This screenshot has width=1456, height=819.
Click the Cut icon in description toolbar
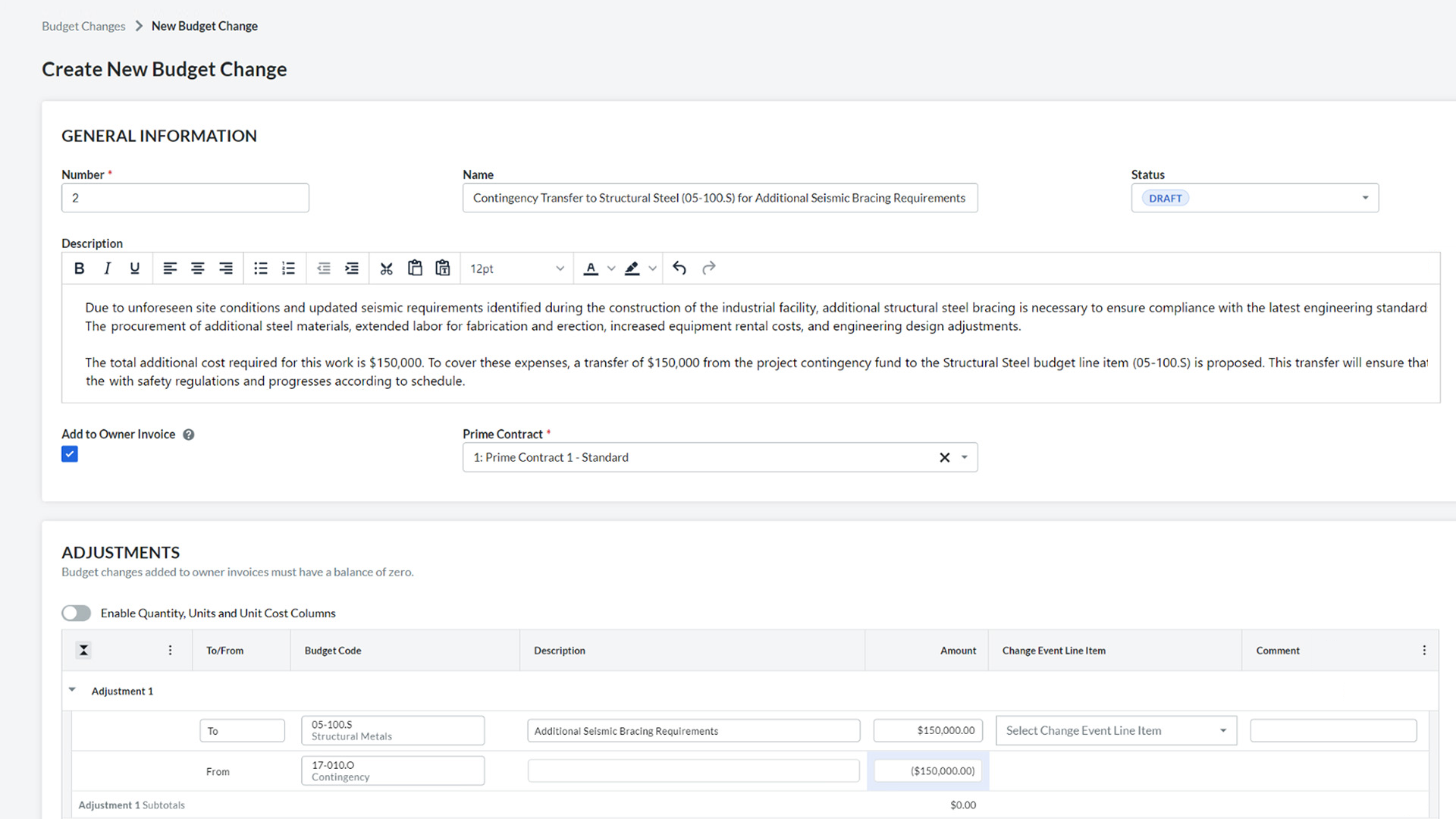[x=387, y=268]
